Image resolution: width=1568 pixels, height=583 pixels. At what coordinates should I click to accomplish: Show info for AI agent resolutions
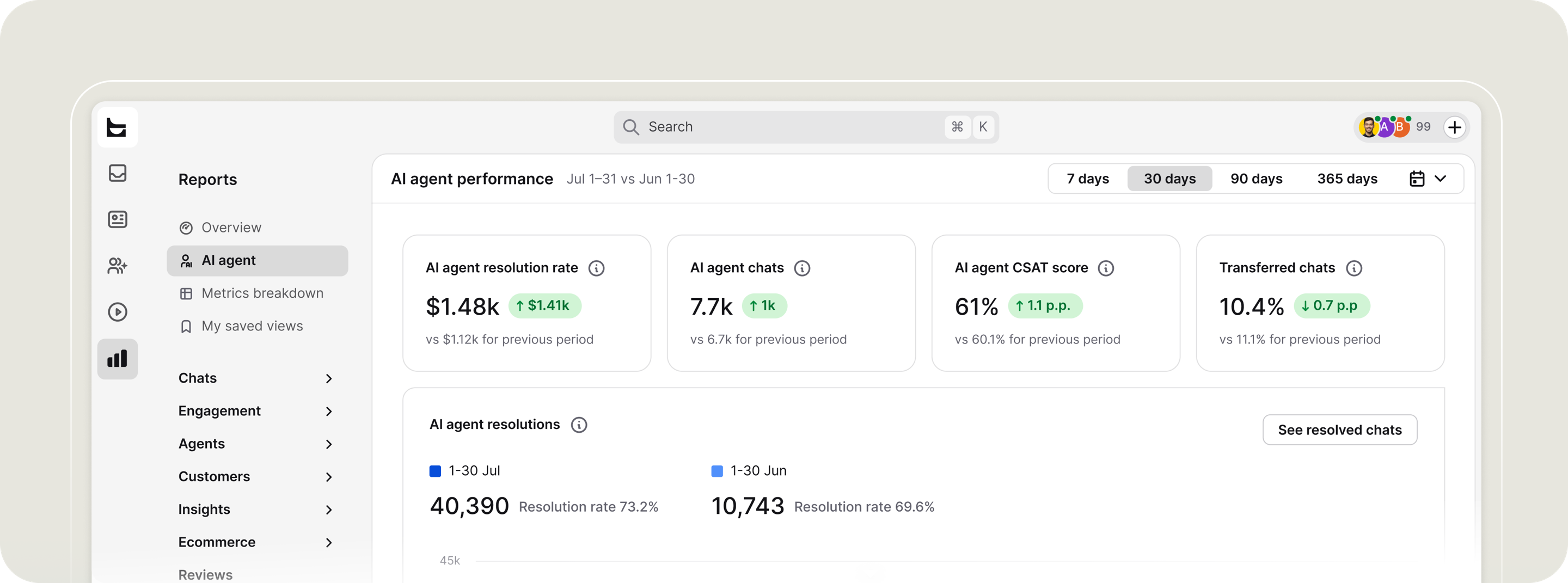(x=579, y=425)
